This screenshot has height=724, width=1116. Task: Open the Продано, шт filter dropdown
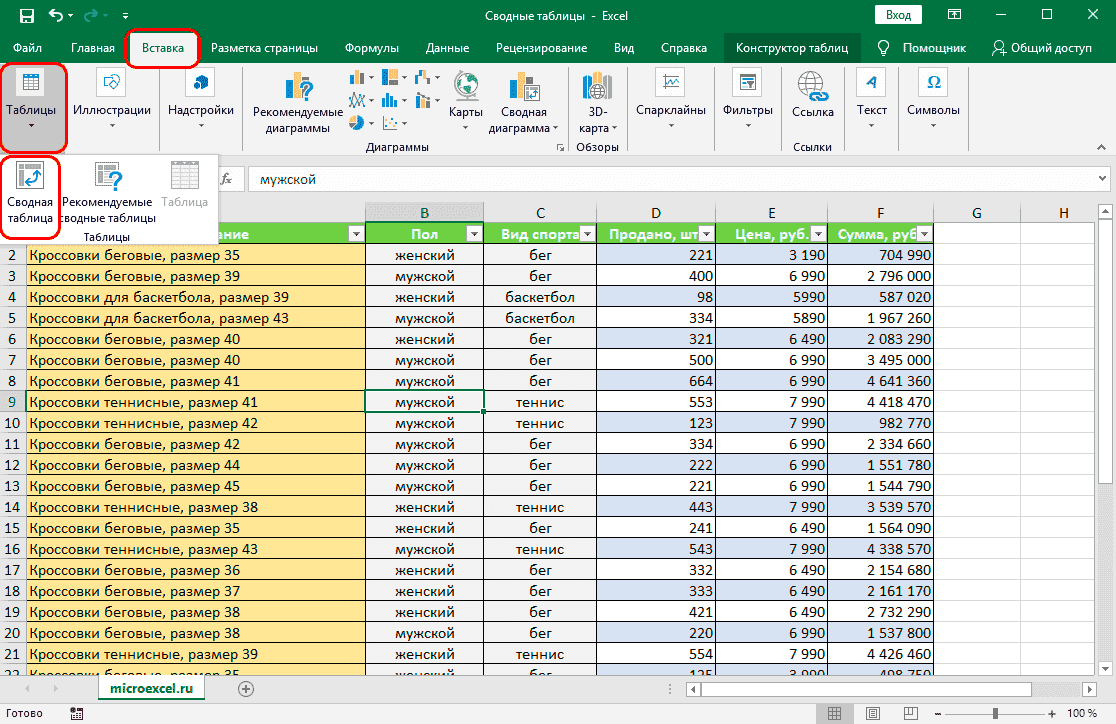tap(705, 234)
